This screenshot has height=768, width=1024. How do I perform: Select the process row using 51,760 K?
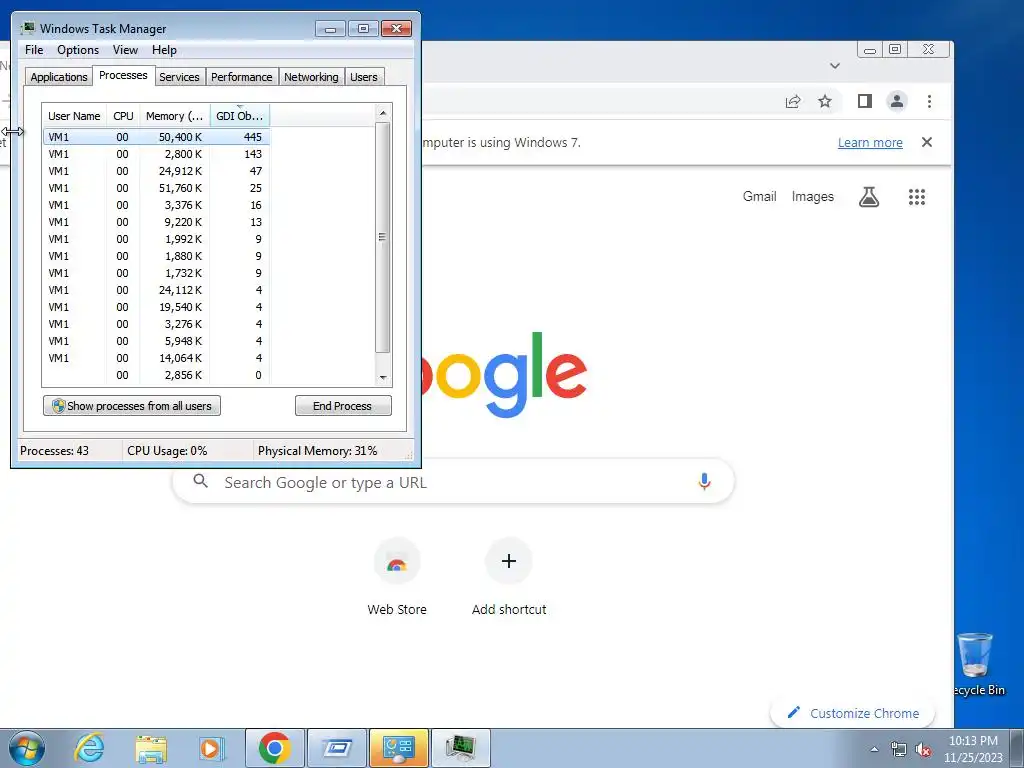(x=157, y=188)
